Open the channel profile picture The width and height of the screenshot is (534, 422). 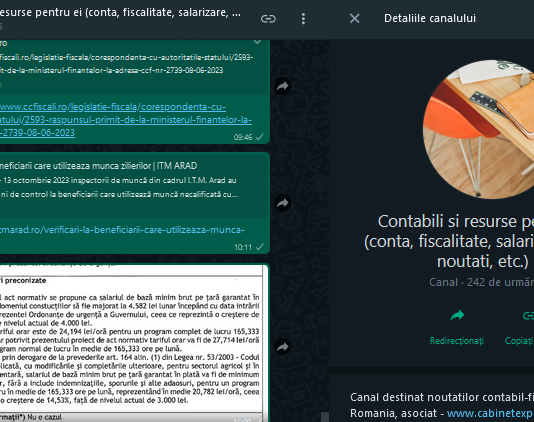478,129
